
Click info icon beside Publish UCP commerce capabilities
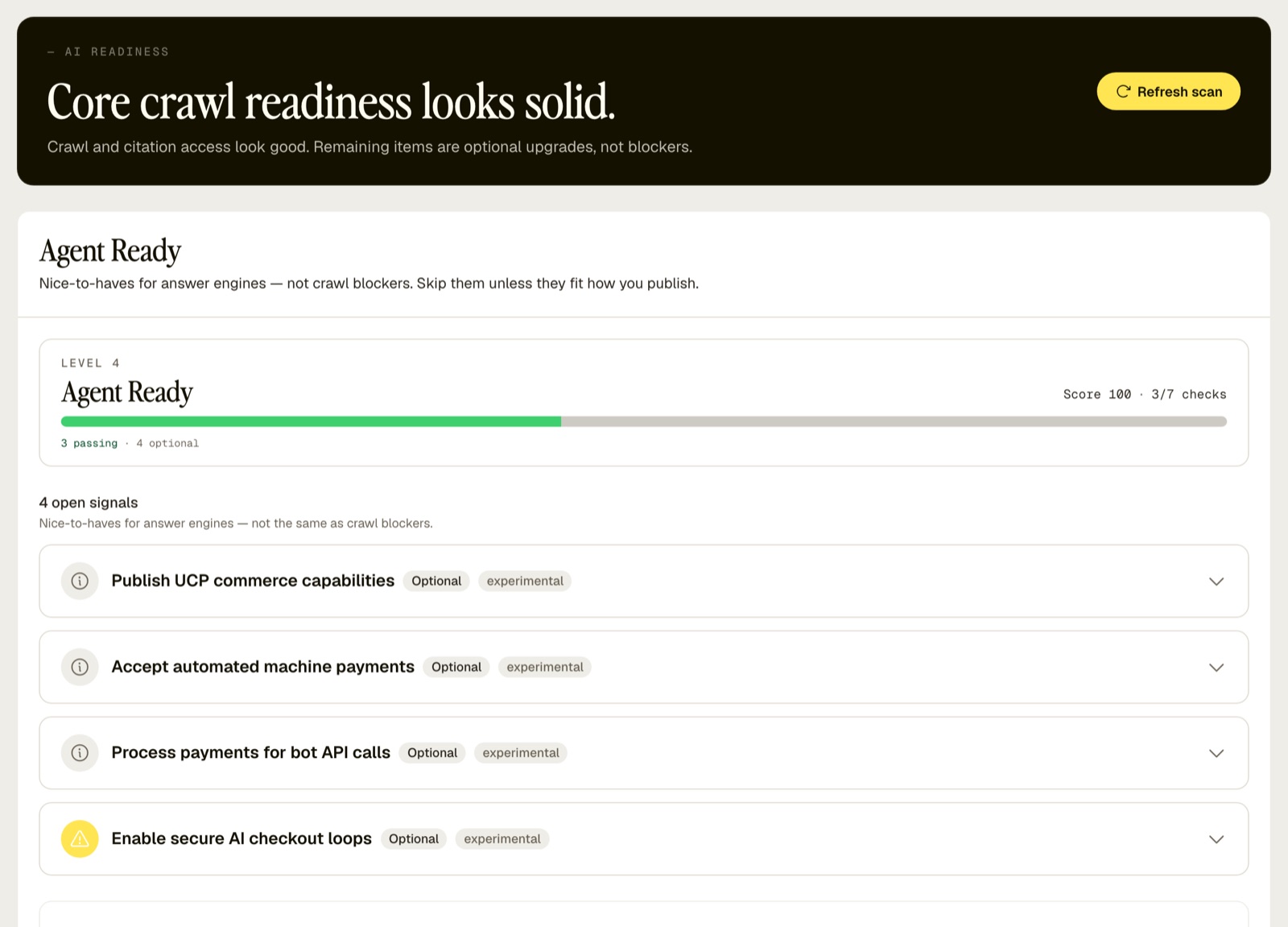(80, 581)
